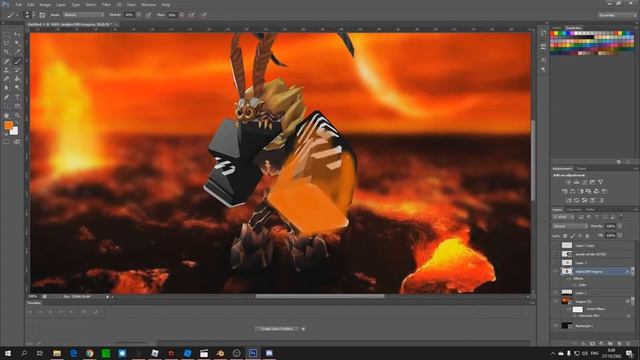Open the layer Opacity dropdown arrow

click(x=620, y=226)
